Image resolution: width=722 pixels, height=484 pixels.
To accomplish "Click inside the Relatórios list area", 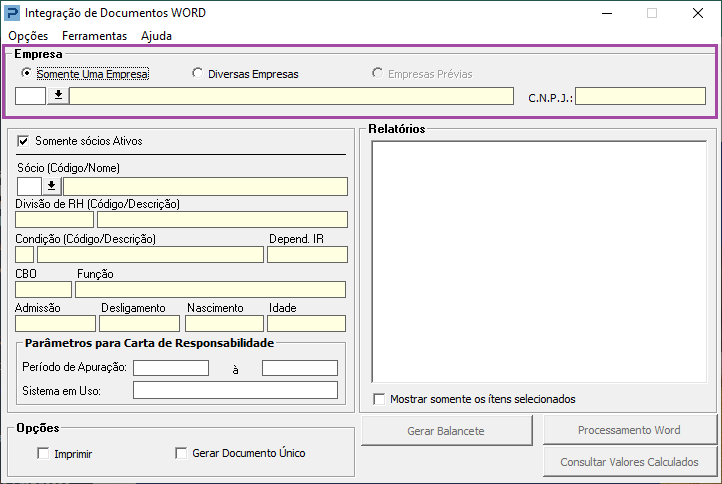I will pyautogui.click(x=539, y=262).
